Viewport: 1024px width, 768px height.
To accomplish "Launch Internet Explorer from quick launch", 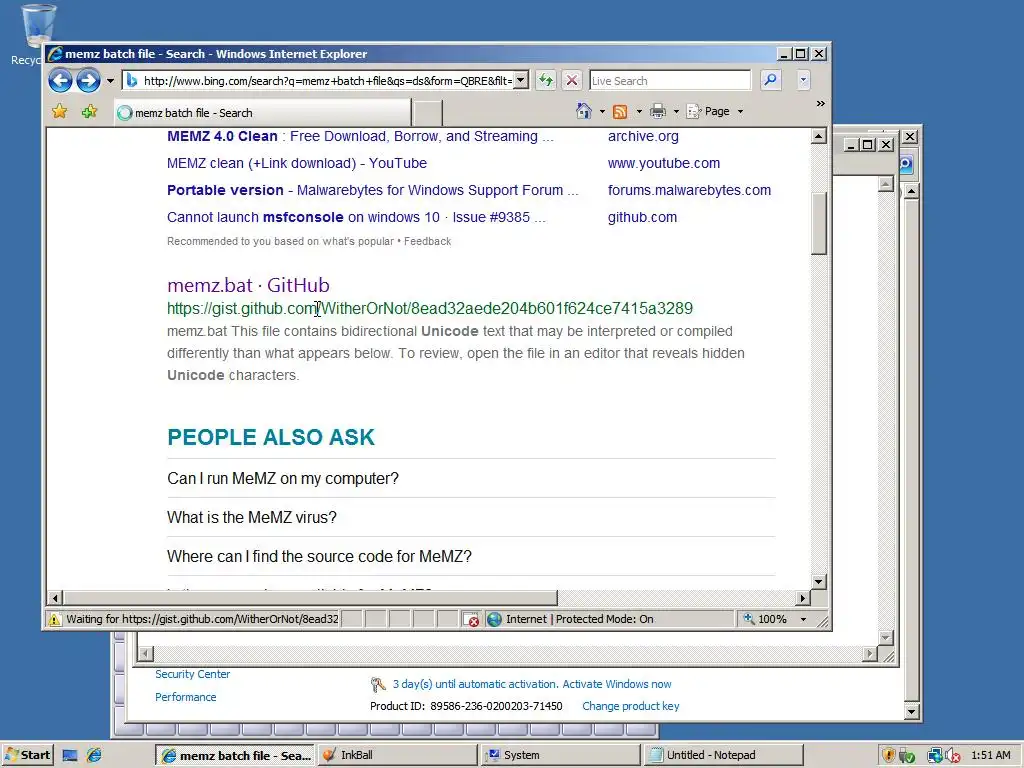I will tap(95, 756).
